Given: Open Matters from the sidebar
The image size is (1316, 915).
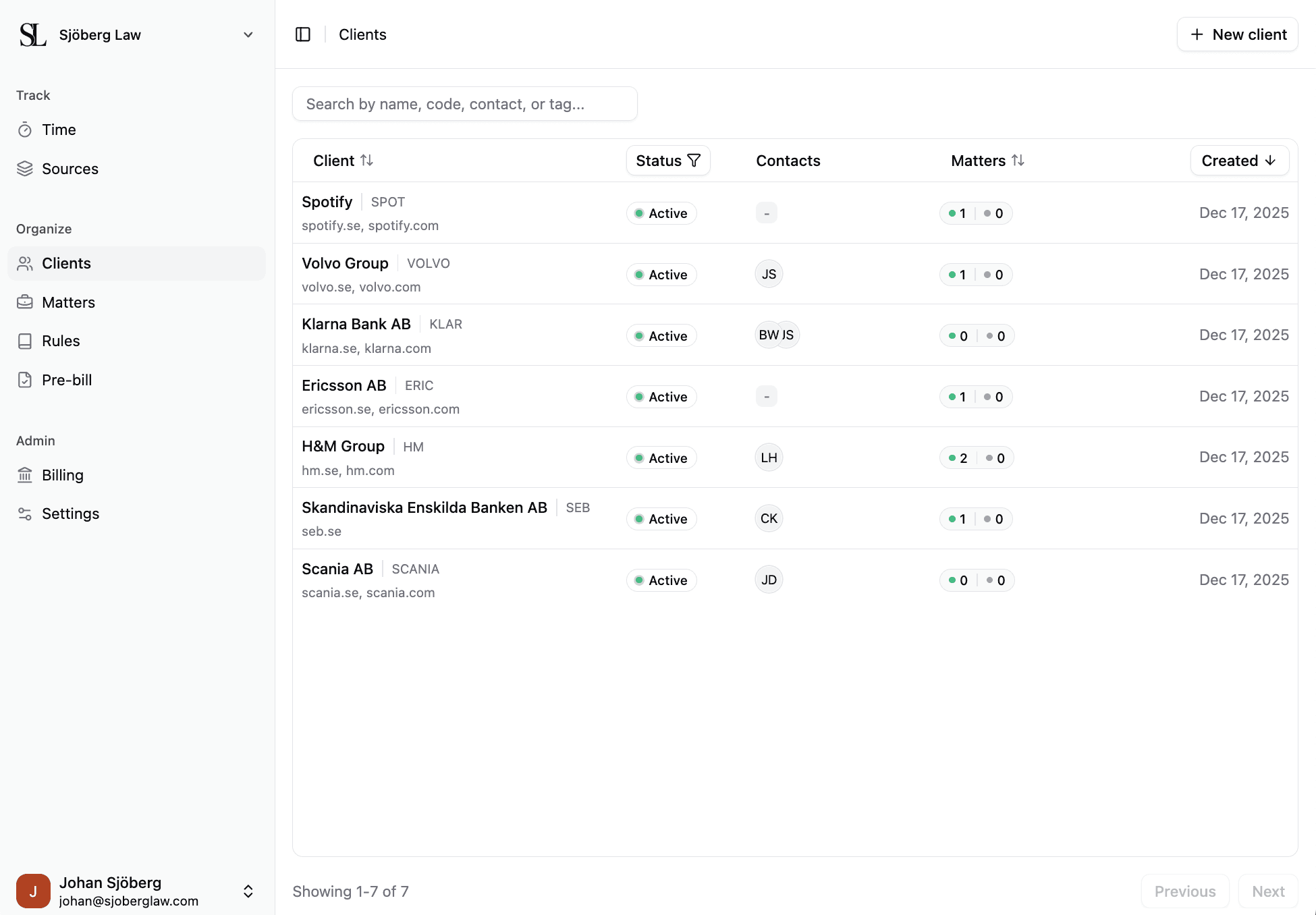Looking at the screenshot, I should (68, 302).
